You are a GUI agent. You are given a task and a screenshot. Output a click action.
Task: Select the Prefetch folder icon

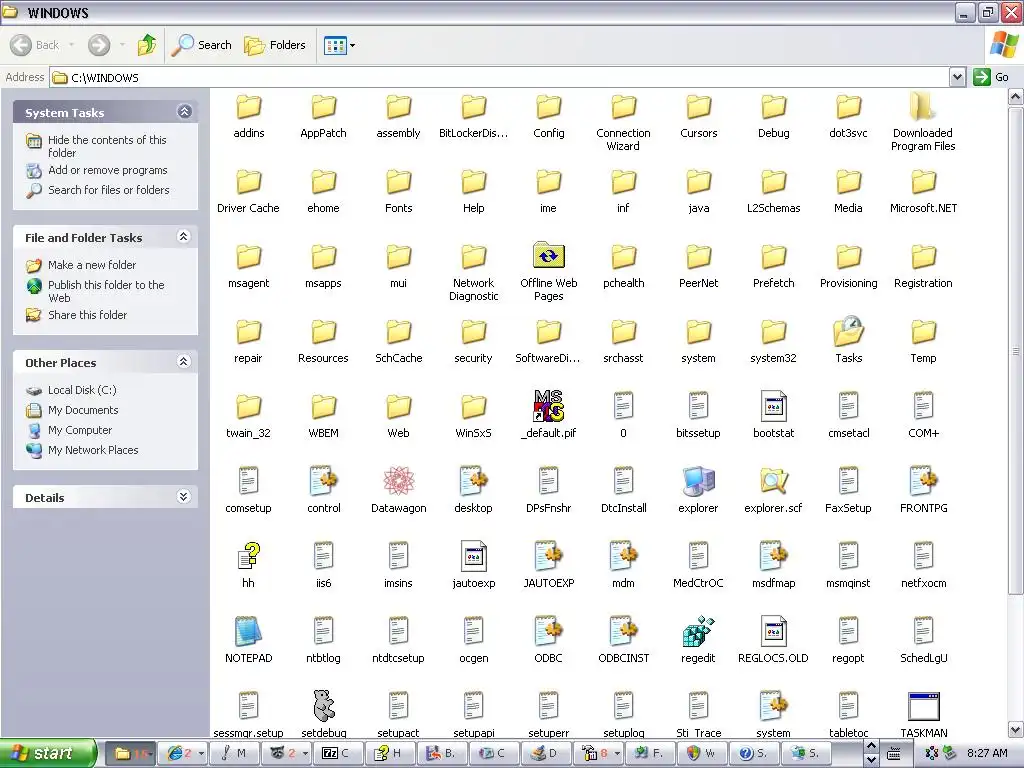click(773, 256)
